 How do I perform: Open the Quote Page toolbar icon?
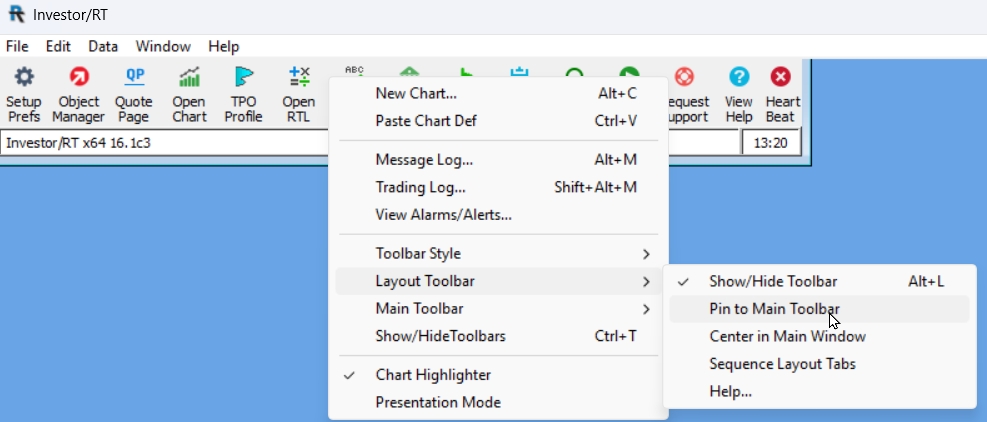point(134,77)
